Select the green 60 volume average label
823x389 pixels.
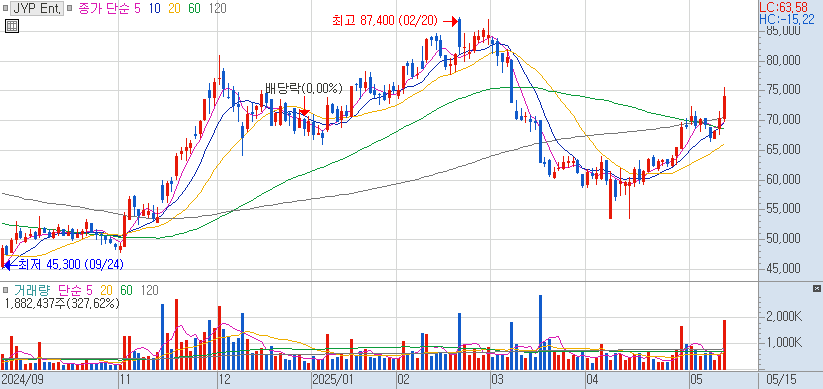coord(126,290)
